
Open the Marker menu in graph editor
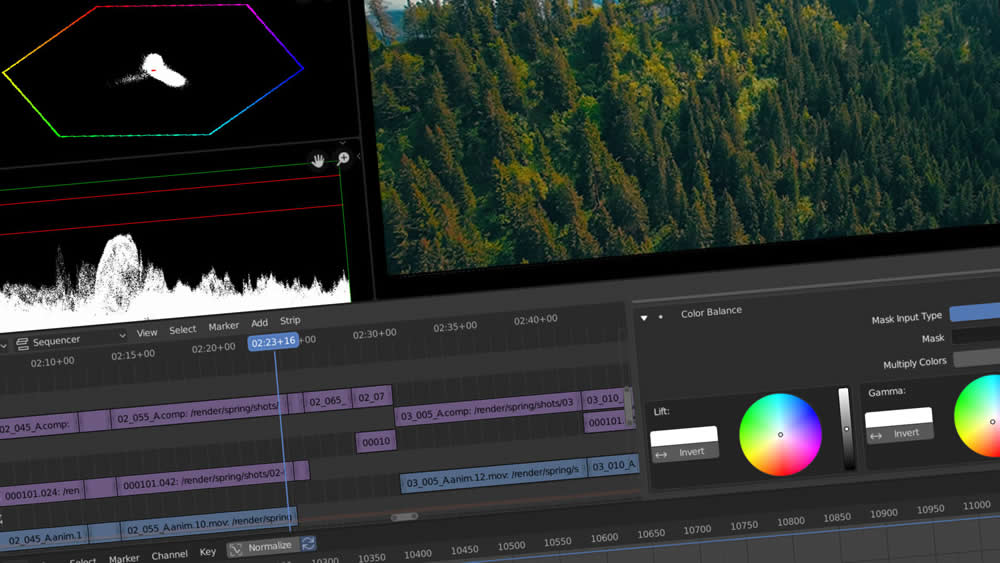(124, 559)
